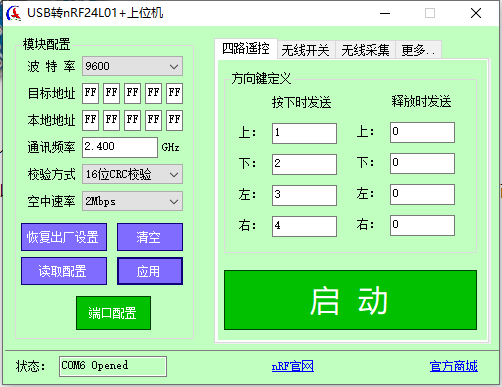
Task: Click the 释放时发送 右 field
Action: click(422, 225)
